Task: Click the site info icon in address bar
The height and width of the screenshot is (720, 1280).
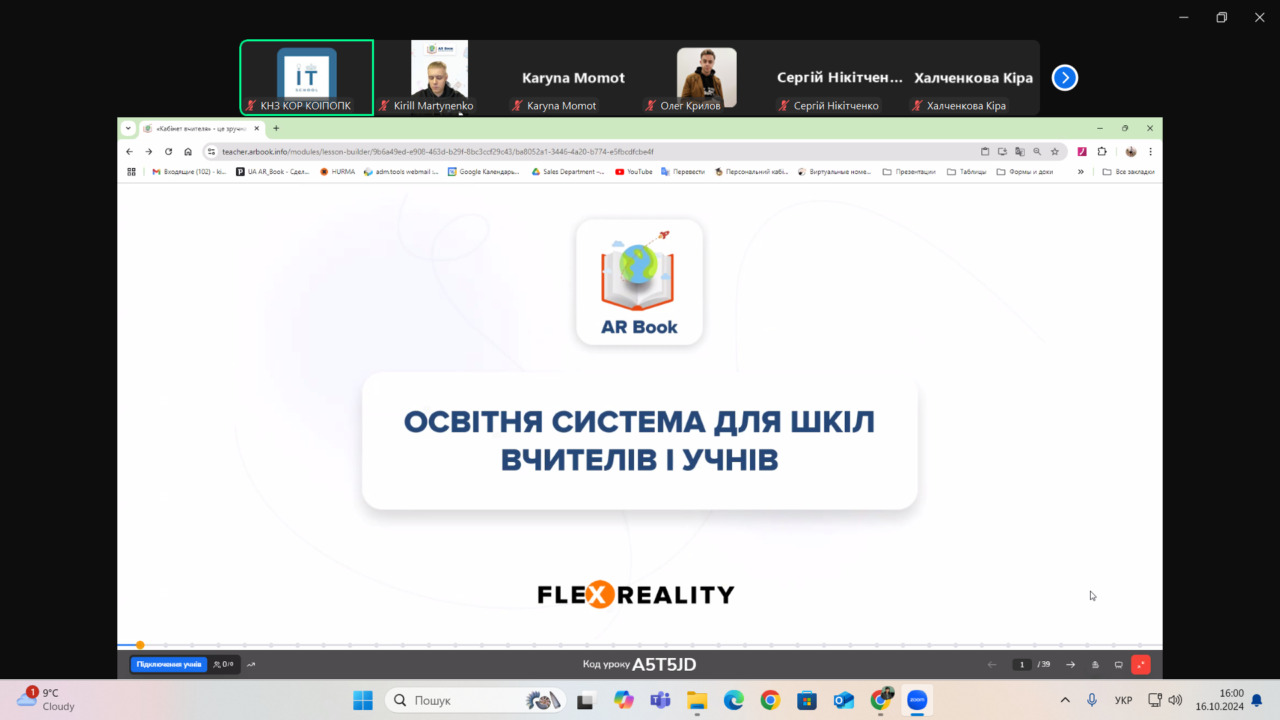Action: 211,152
